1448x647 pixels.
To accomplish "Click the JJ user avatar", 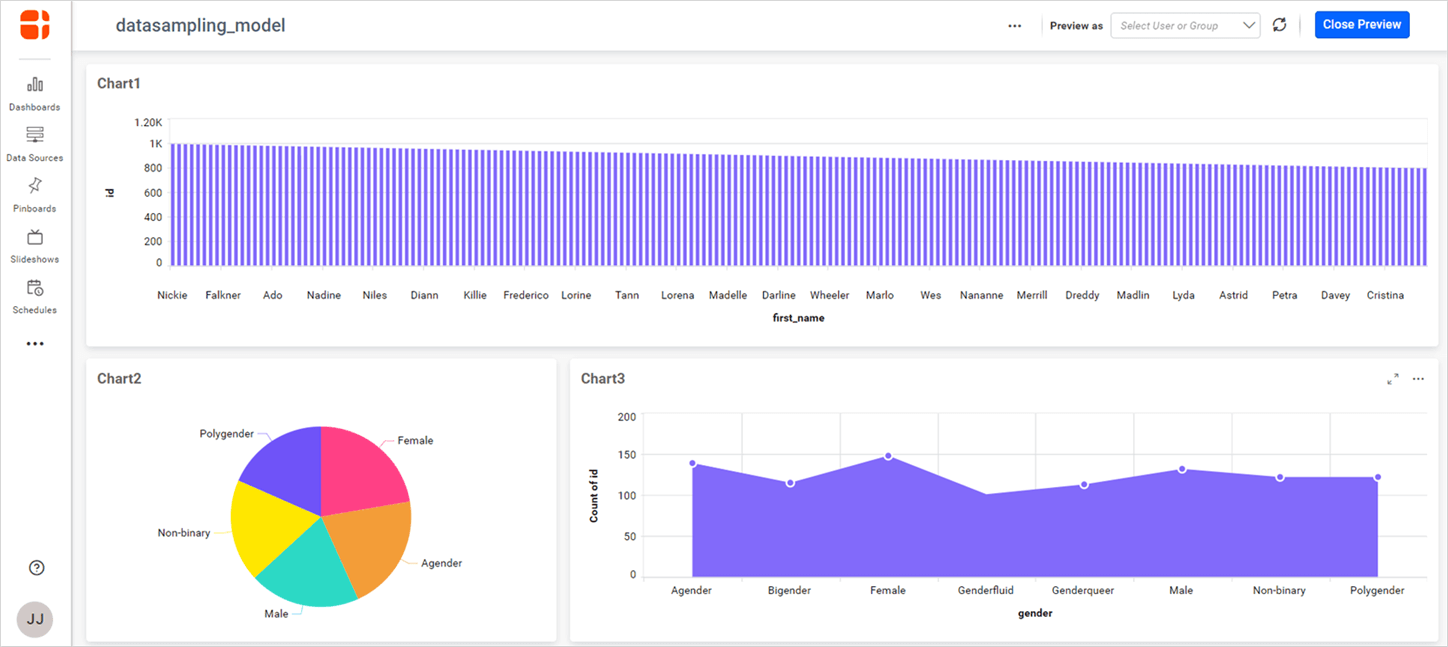I will click(x=34, y=619).
